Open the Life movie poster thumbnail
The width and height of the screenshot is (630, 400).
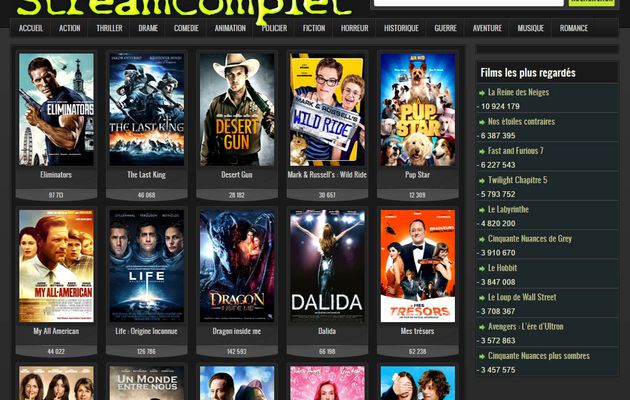pyautogui.click(x=147, y=266)
